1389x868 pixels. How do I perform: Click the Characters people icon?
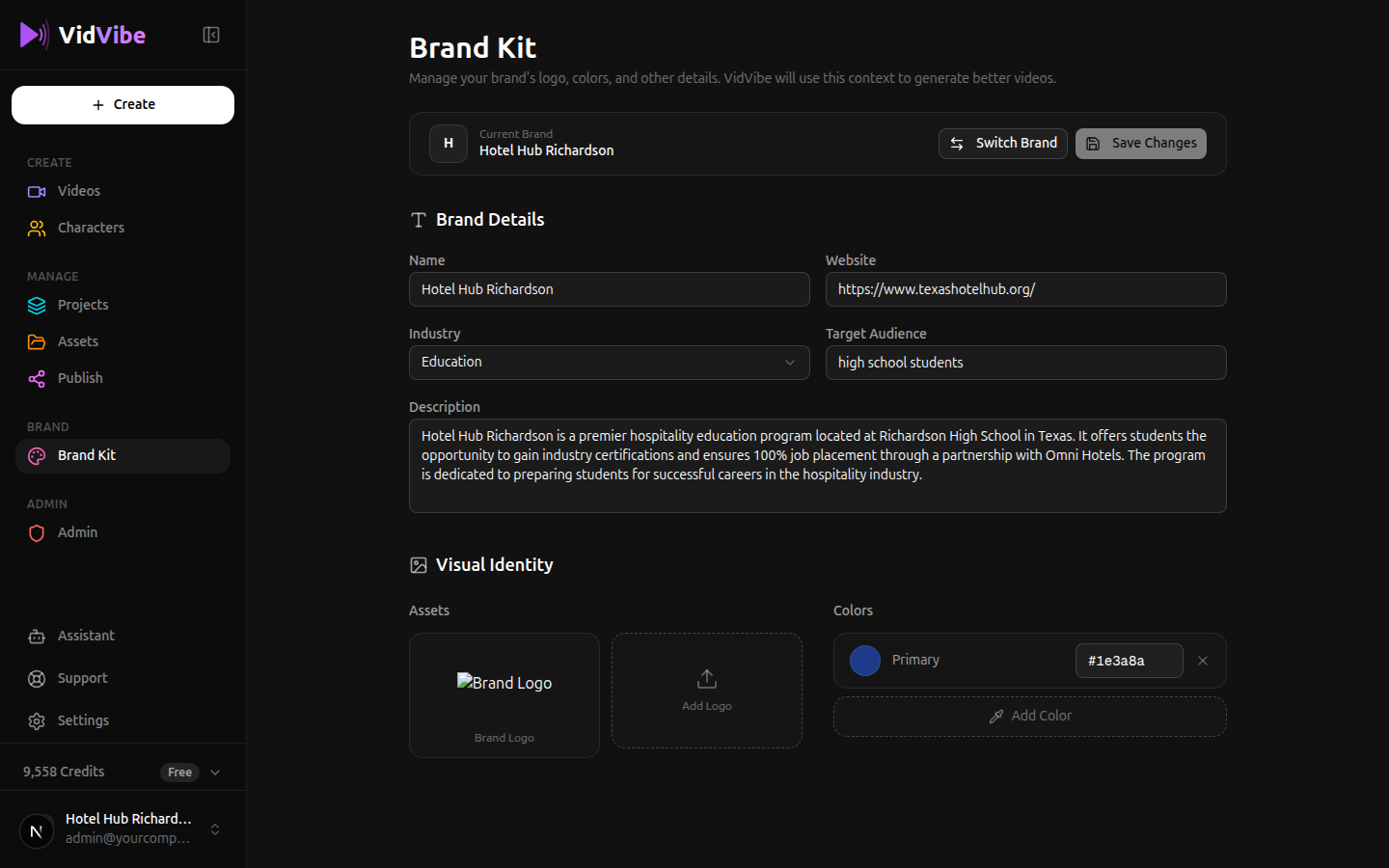pyautogui.click(x=37, y=229)
